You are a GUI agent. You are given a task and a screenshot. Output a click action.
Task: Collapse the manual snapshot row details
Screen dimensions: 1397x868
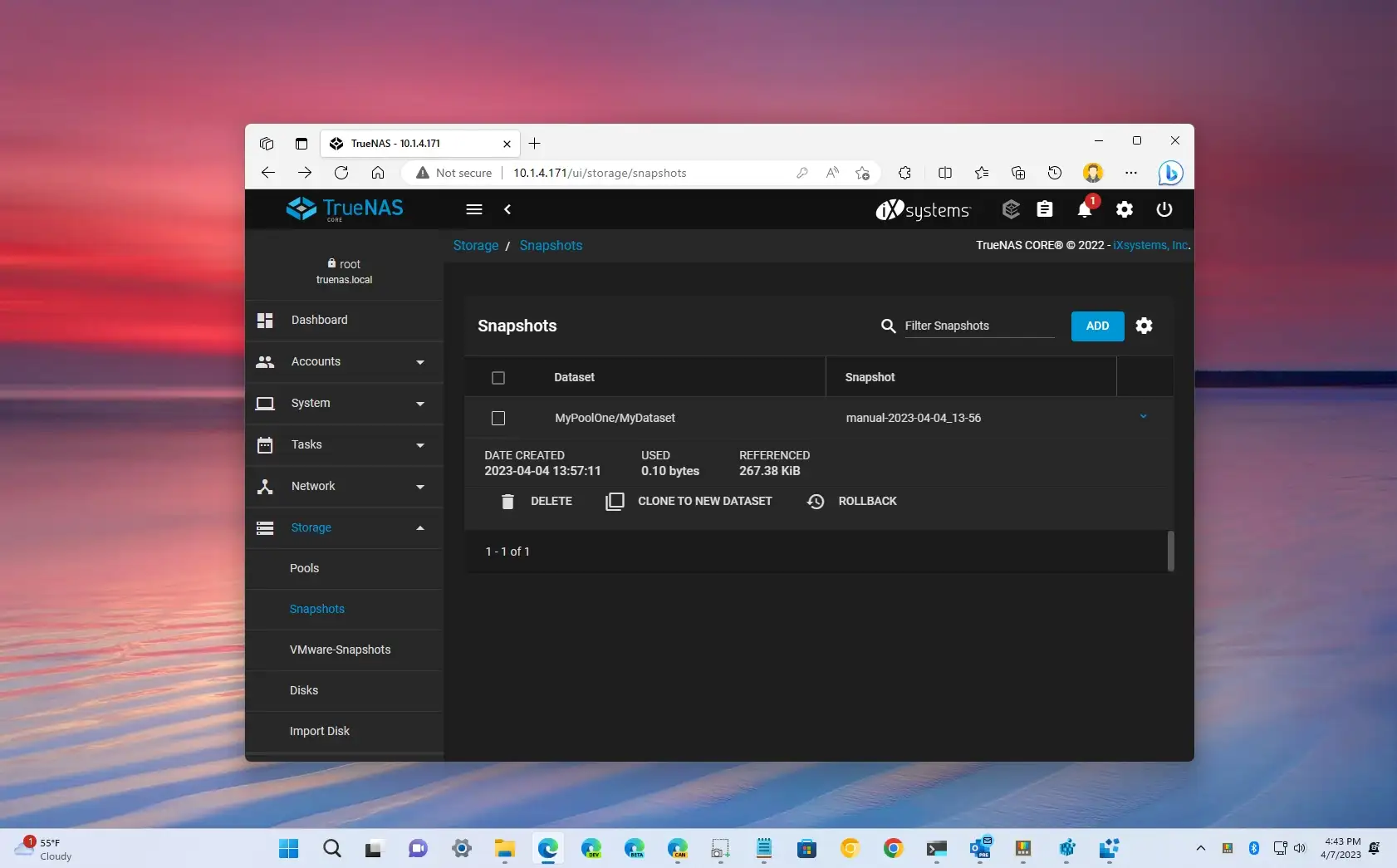(x=1143, y=417)
